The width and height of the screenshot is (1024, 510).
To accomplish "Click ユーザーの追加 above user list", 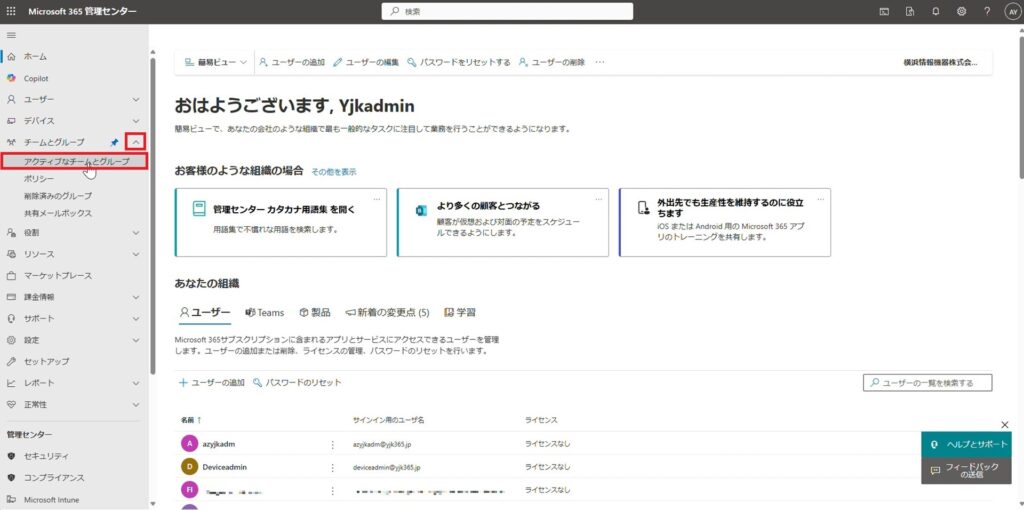I will [212, 383].
